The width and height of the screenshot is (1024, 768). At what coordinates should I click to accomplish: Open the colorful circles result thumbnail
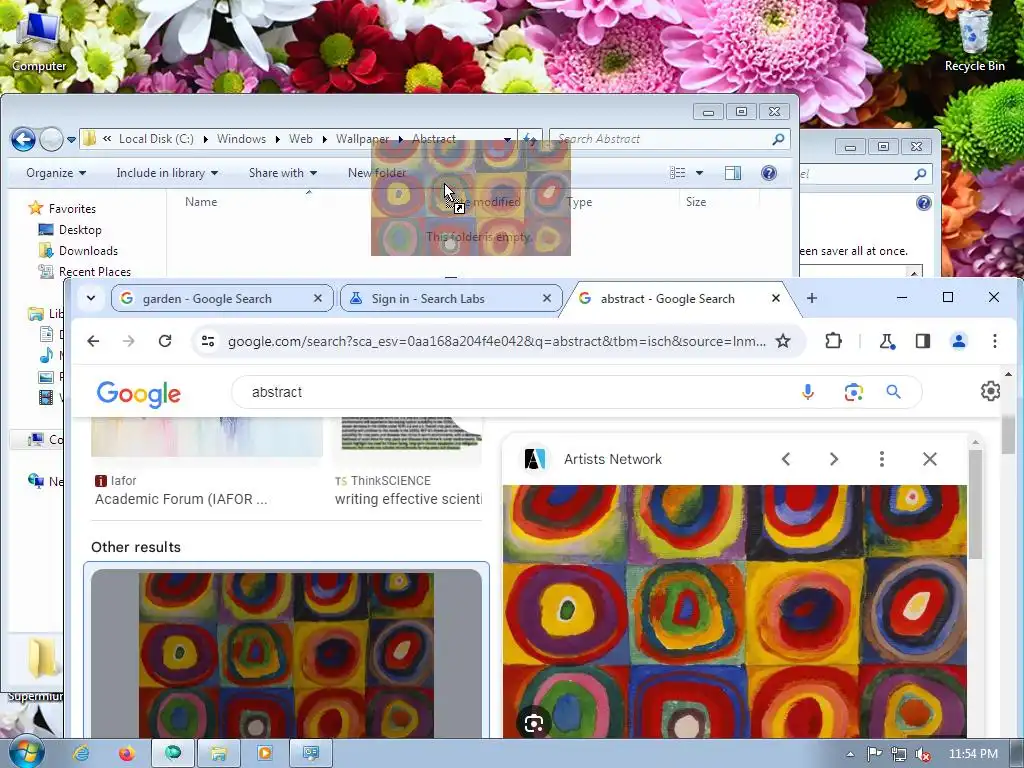click(x=286, y=654)
